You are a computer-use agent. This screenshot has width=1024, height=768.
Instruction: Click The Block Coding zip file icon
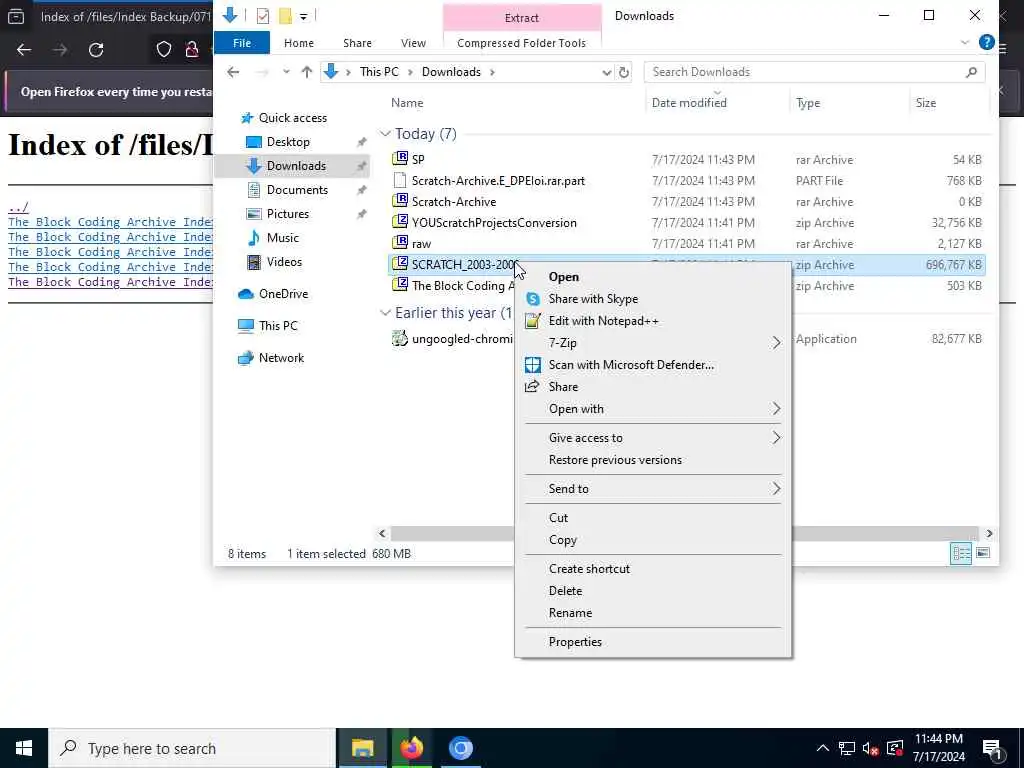400,285
